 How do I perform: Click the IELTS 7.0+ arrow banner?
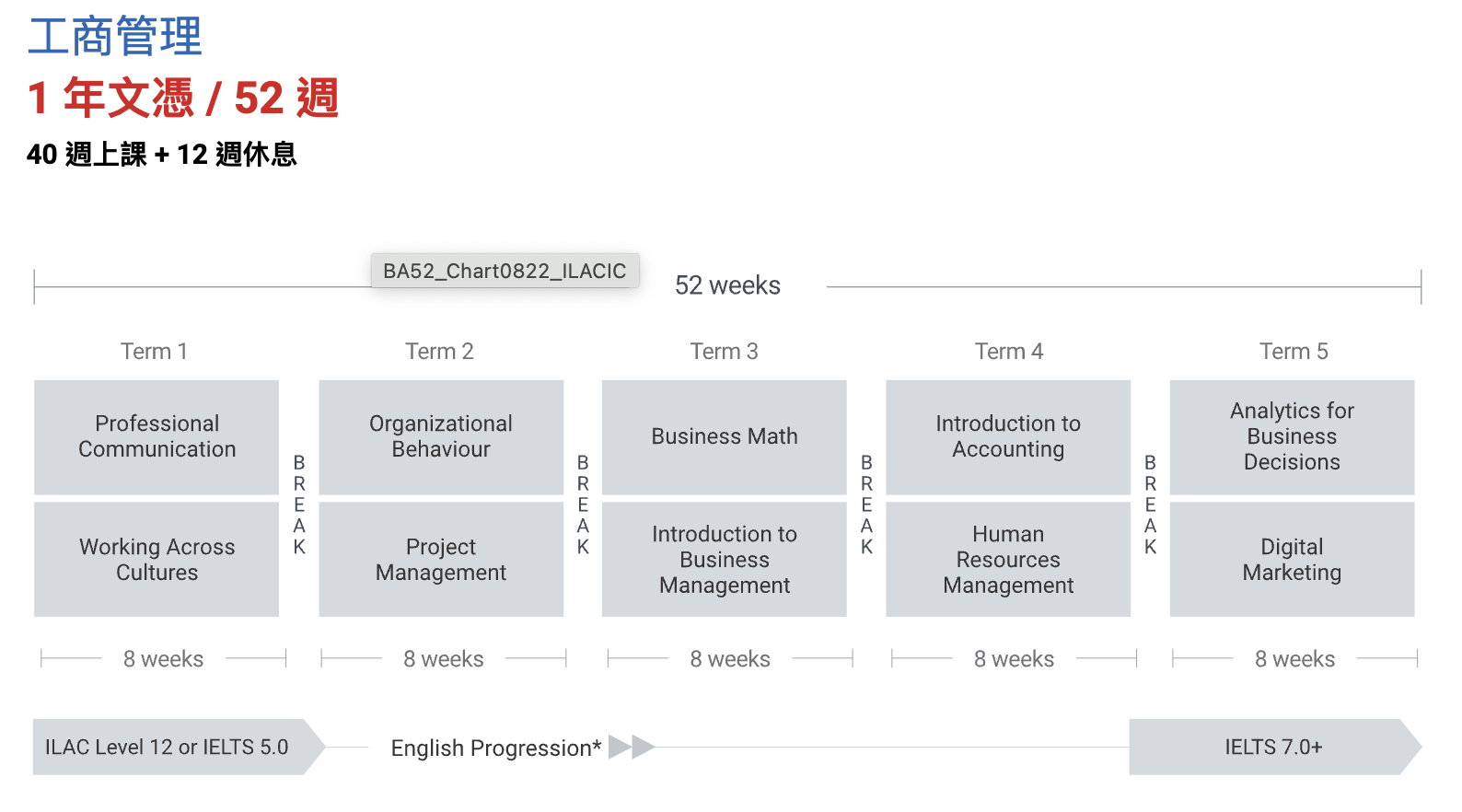1275,747
